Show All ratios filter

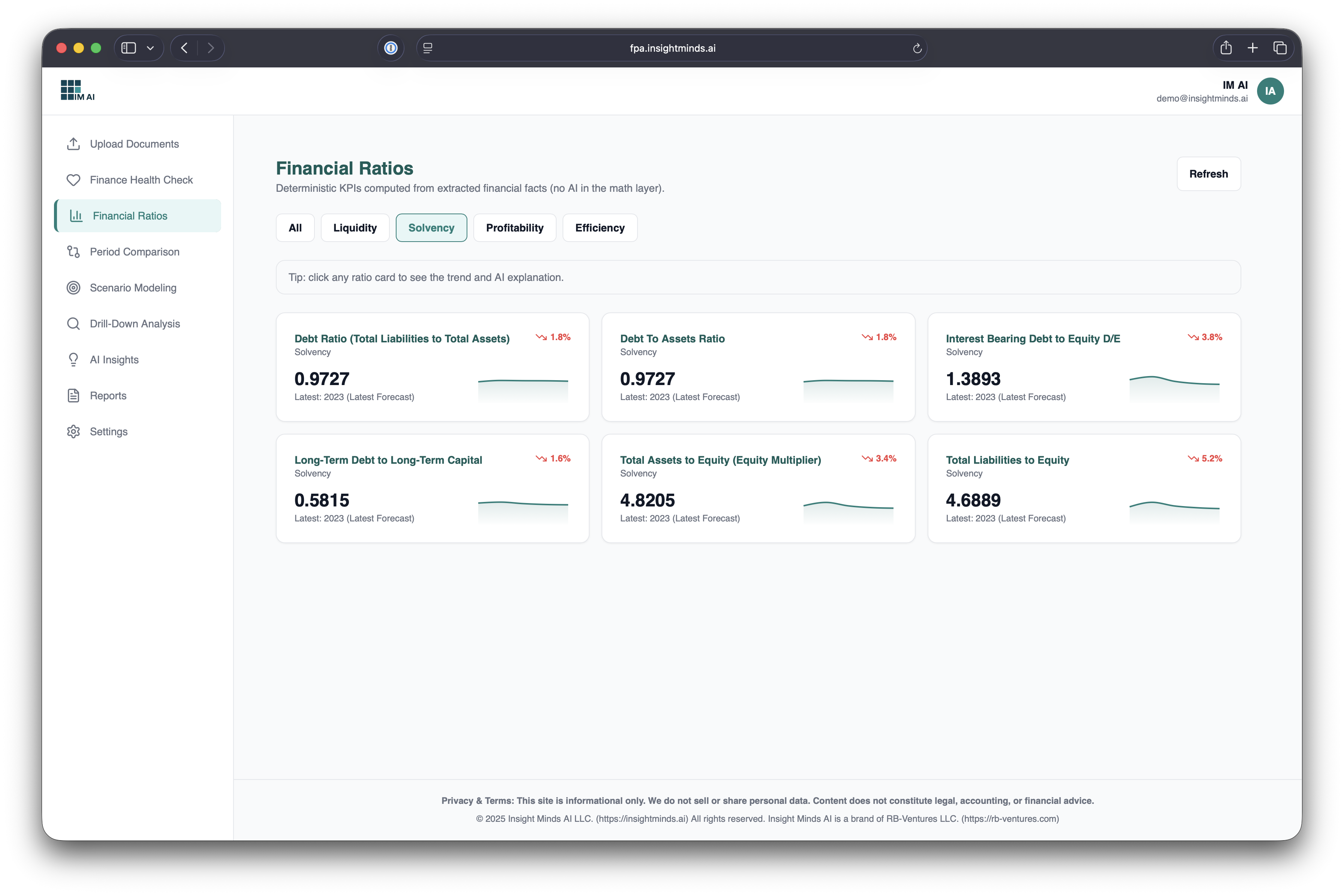click(295, 228)
